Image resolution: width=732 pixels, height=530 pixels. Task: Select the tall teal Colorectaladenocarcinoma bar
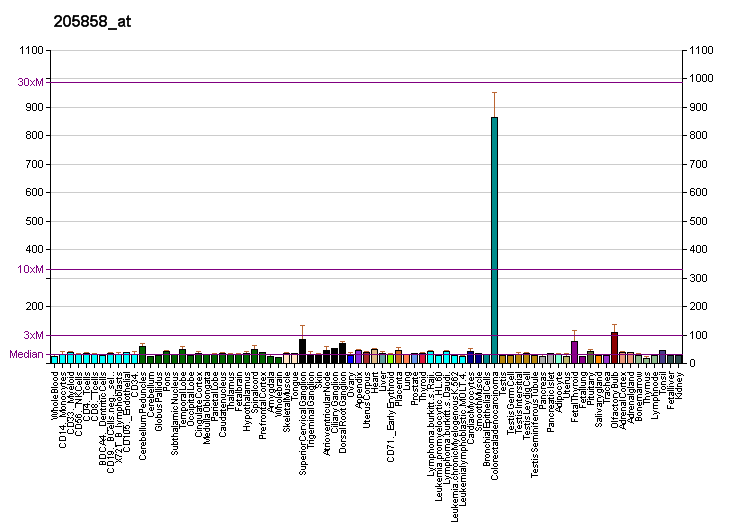(494, 240)
